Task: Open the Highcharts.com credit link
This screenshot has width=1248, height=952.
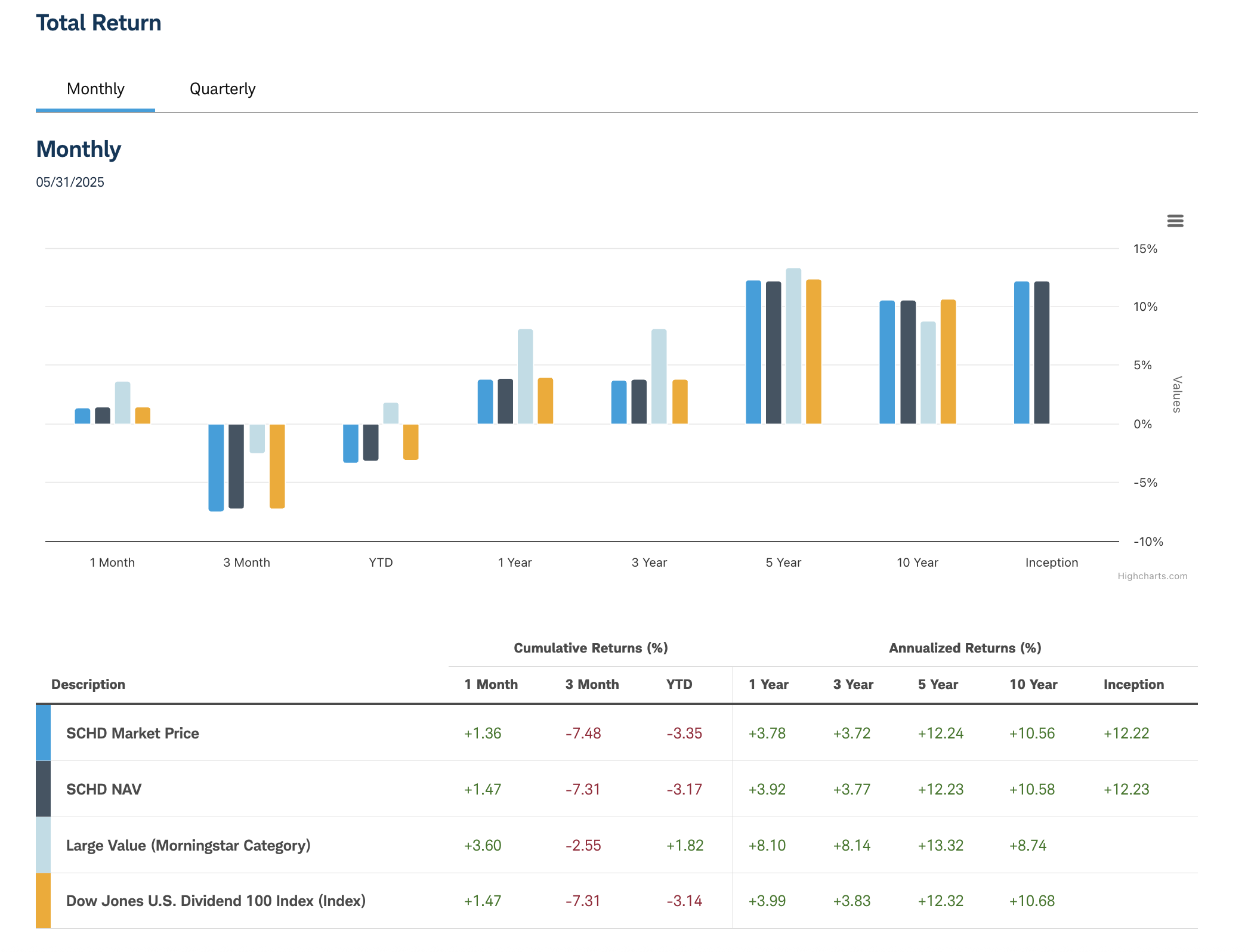Action: click(1152, 576)
